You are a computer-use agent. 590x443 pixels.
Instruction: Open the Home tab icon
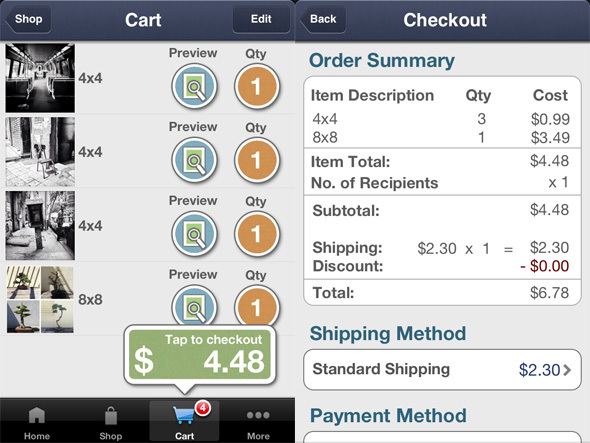pyautogui.click(x=36, y=416)
